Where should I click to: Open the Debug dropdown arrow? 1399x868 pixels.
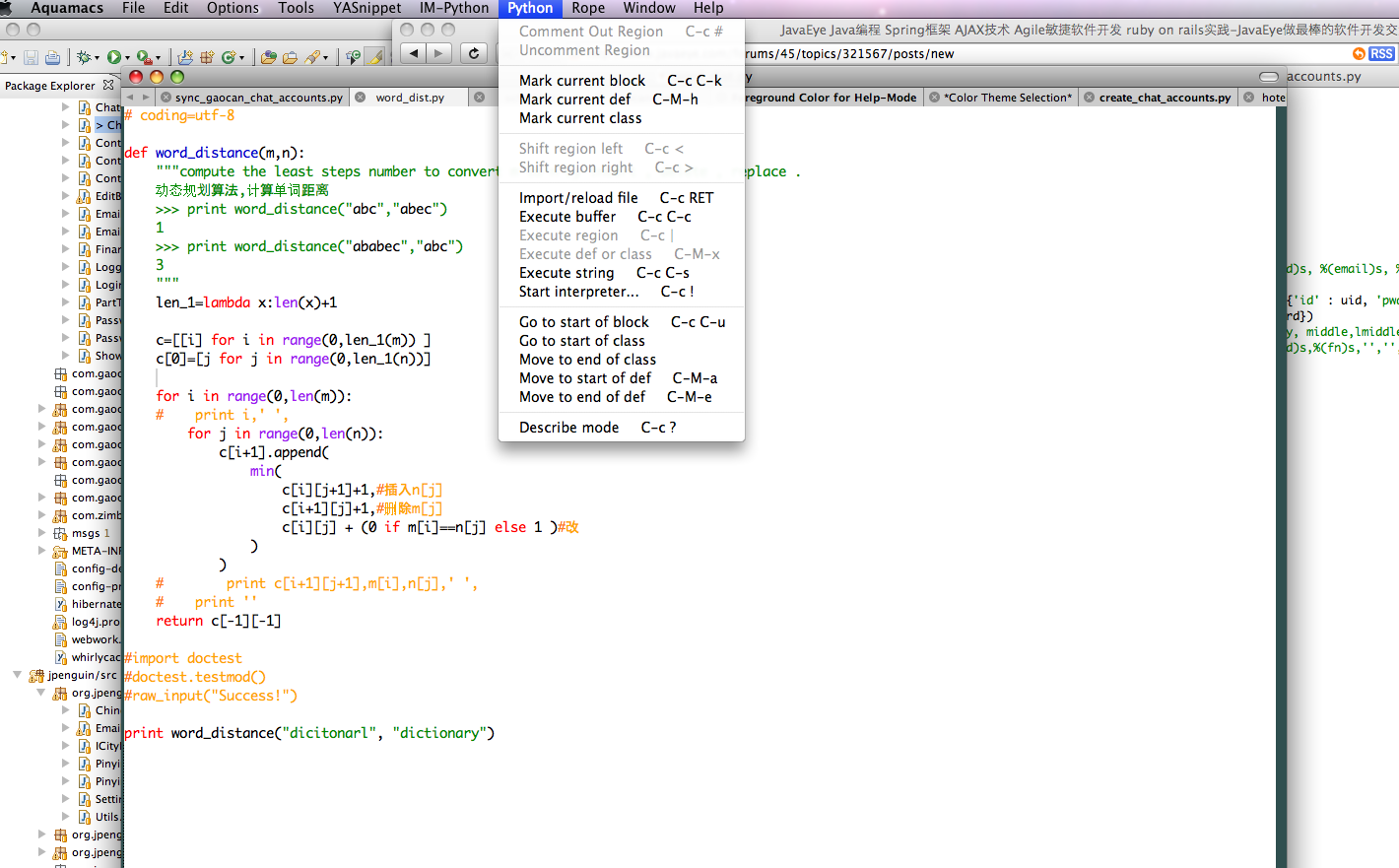(x=97, y=58)
